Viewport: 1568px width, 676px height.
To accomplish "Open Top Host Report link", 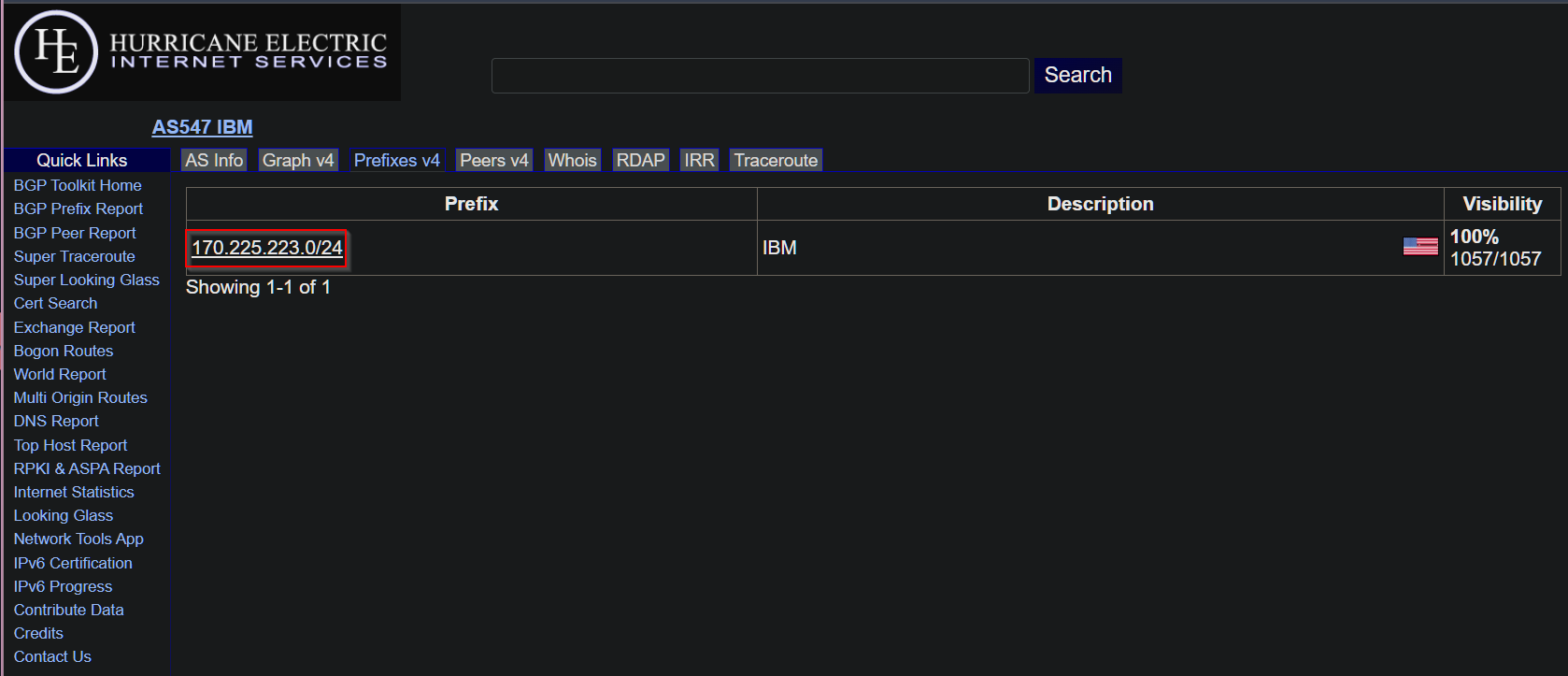I will pos(70,445).
